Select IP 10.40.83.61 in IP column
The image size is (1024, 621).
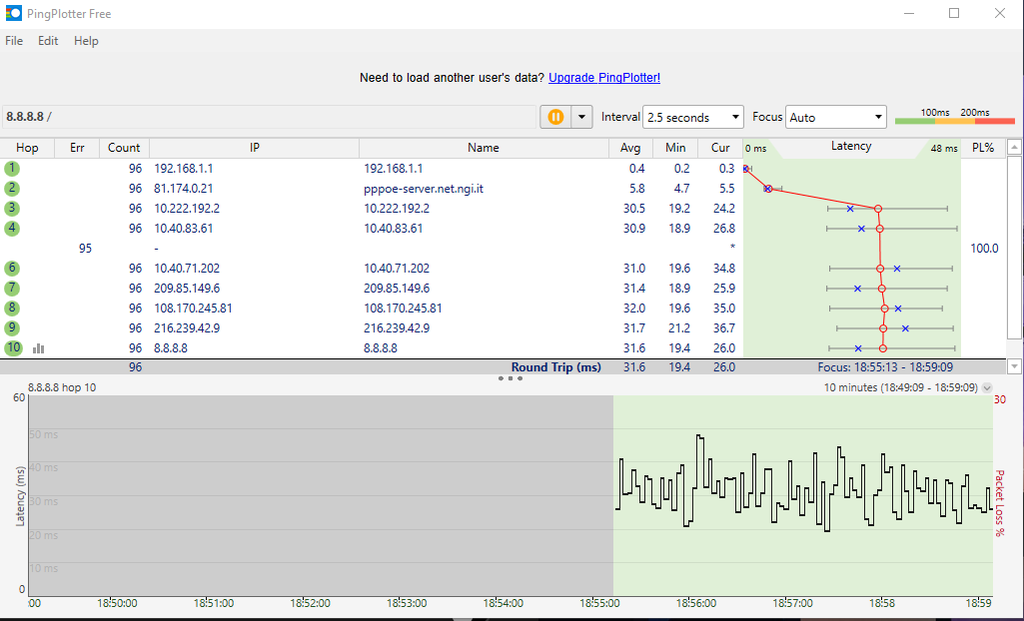click(x=184, y=229)
